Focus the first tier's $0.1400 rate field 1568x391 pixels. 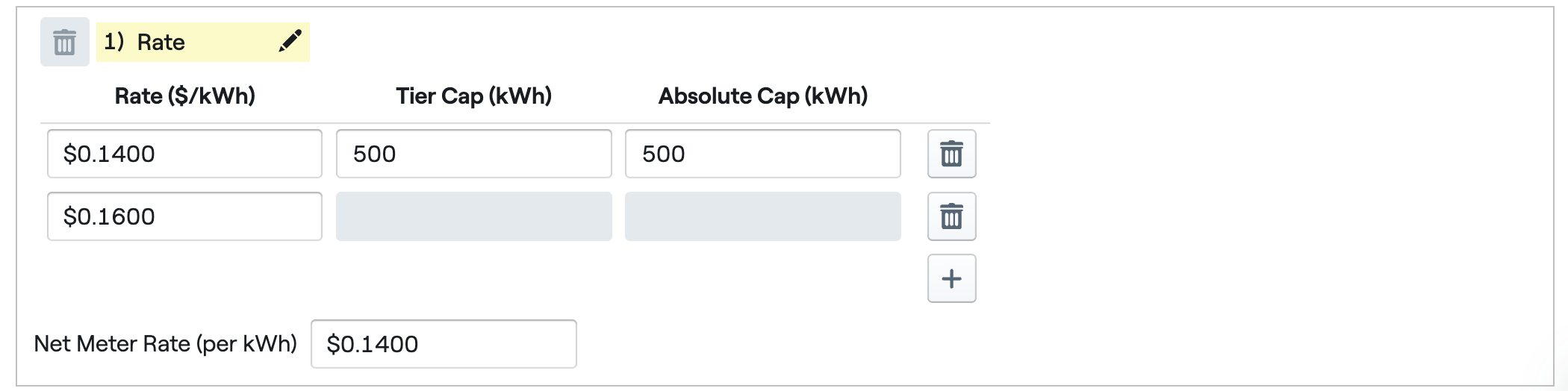tap(184, 154)
